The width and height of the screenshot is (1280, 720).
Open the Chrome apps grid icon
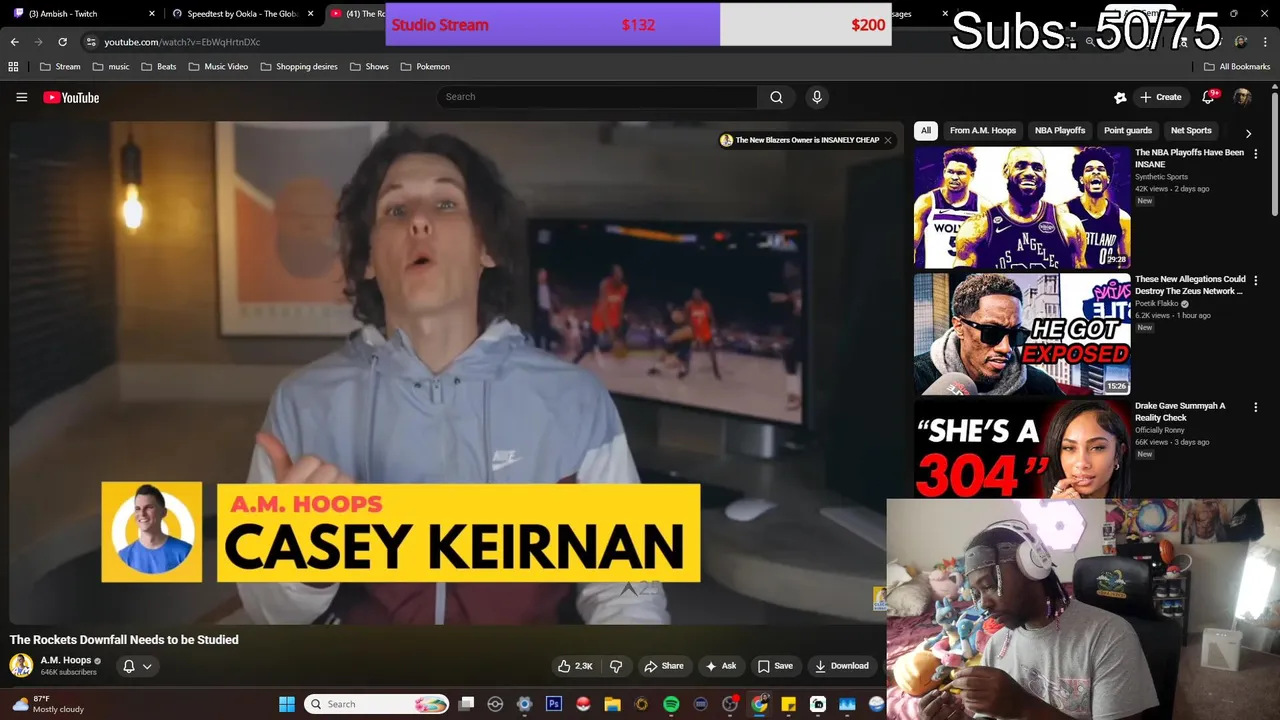tap(13, 67)
